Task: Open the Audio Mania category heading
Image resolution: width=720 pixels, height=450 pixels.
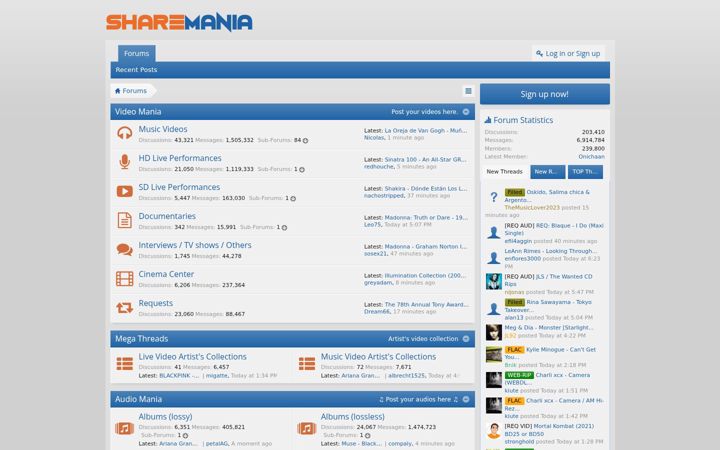Action: pyautogui.click(x=138, y=399)
